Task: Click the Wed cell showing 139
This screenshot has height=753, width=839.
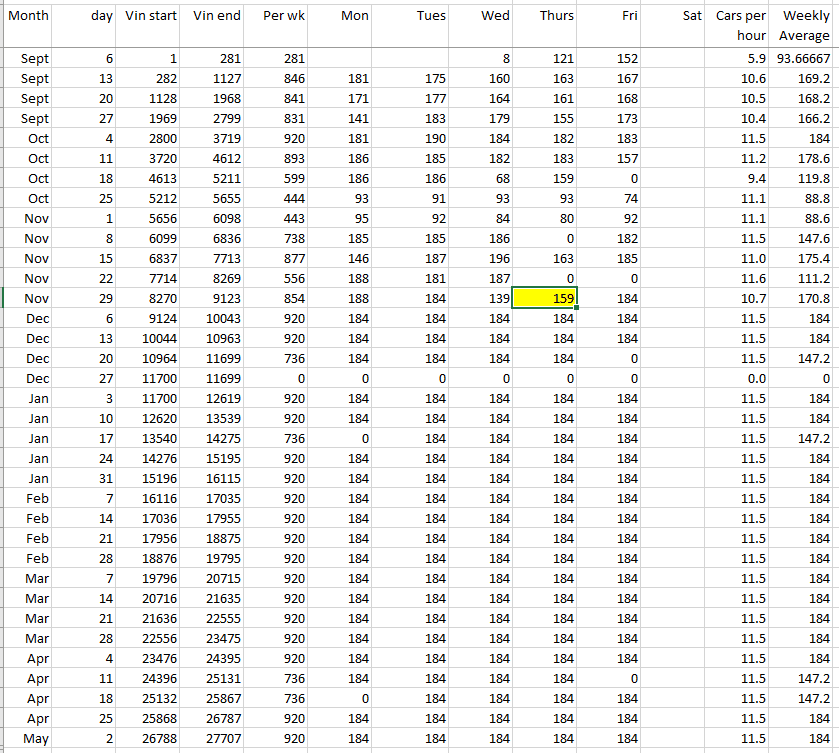Action: coord(481,298)
